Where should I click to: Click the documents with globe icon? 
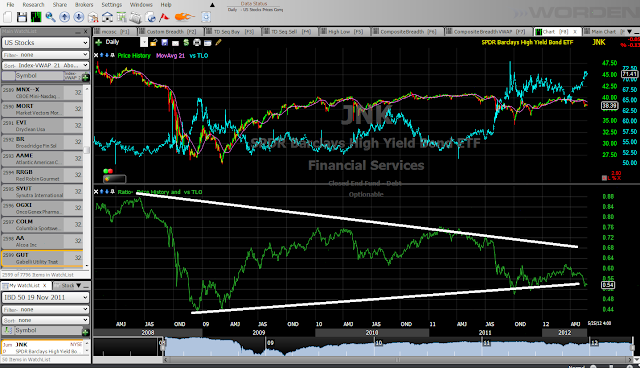pyautogui.click(x=150, y=17)
